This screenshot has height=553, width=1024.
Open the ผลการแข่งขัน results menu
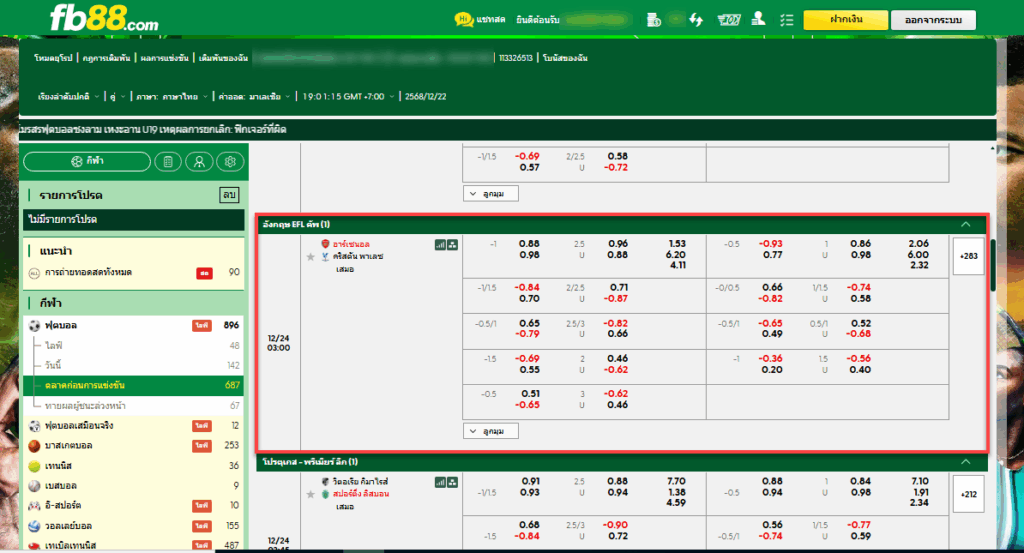[x=164, y=58]
